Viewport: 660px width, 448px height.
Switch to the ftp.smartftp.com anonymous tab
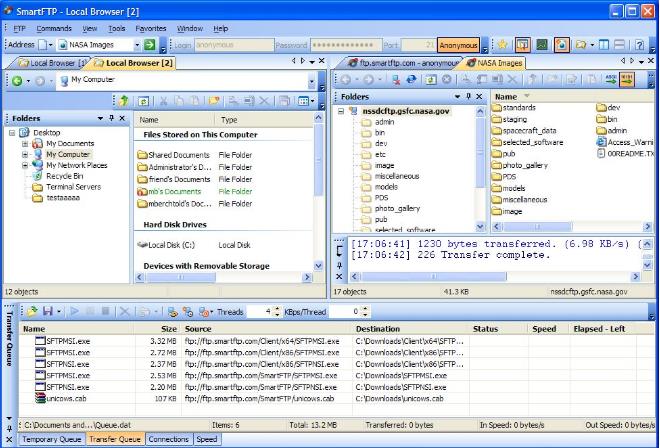tap(403, 63)
